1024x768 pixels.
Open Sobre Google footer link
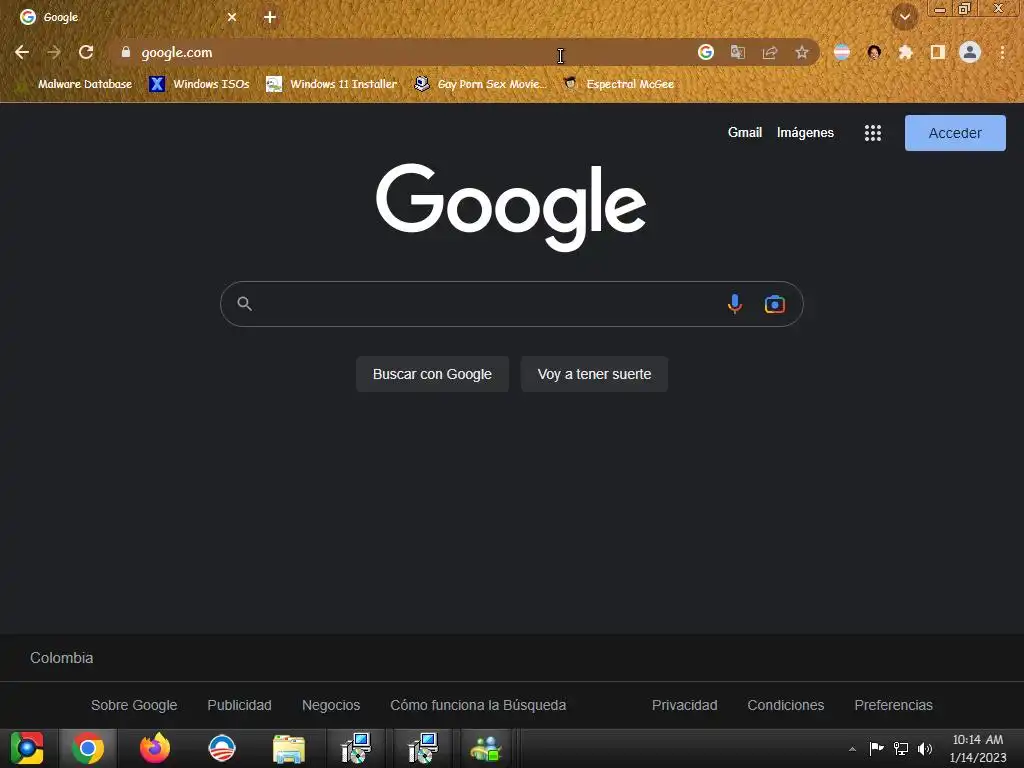point(134,705)
